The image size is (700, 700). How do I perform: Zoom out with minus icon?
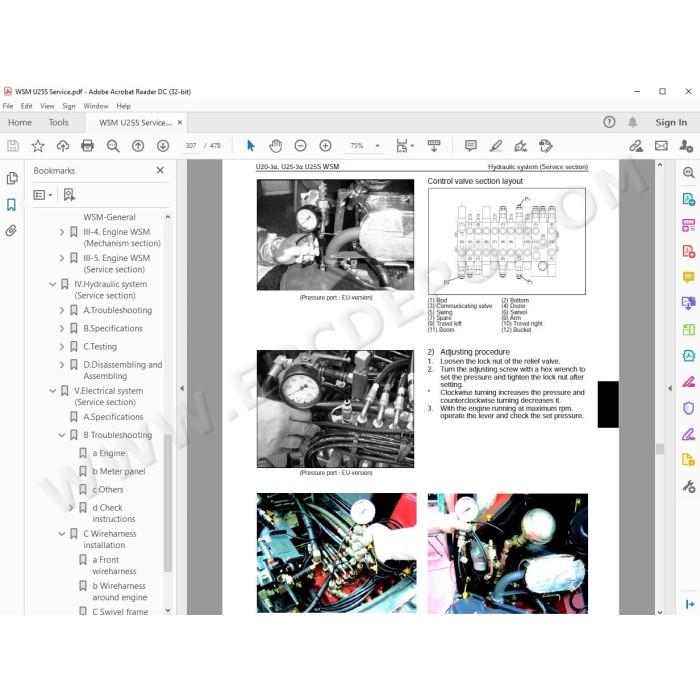[x=300, y=146]
